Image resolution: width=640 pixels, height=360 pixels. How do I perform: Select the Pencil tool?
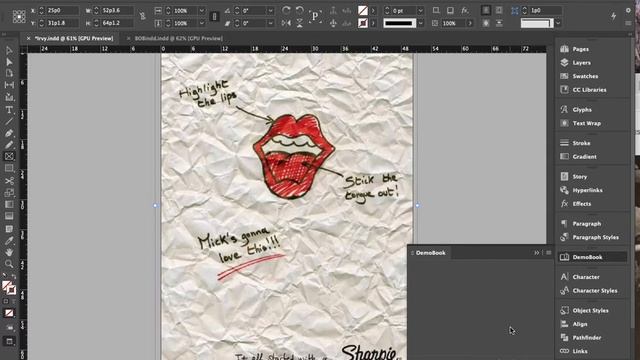pyautogui.click(x=9, y=145)
